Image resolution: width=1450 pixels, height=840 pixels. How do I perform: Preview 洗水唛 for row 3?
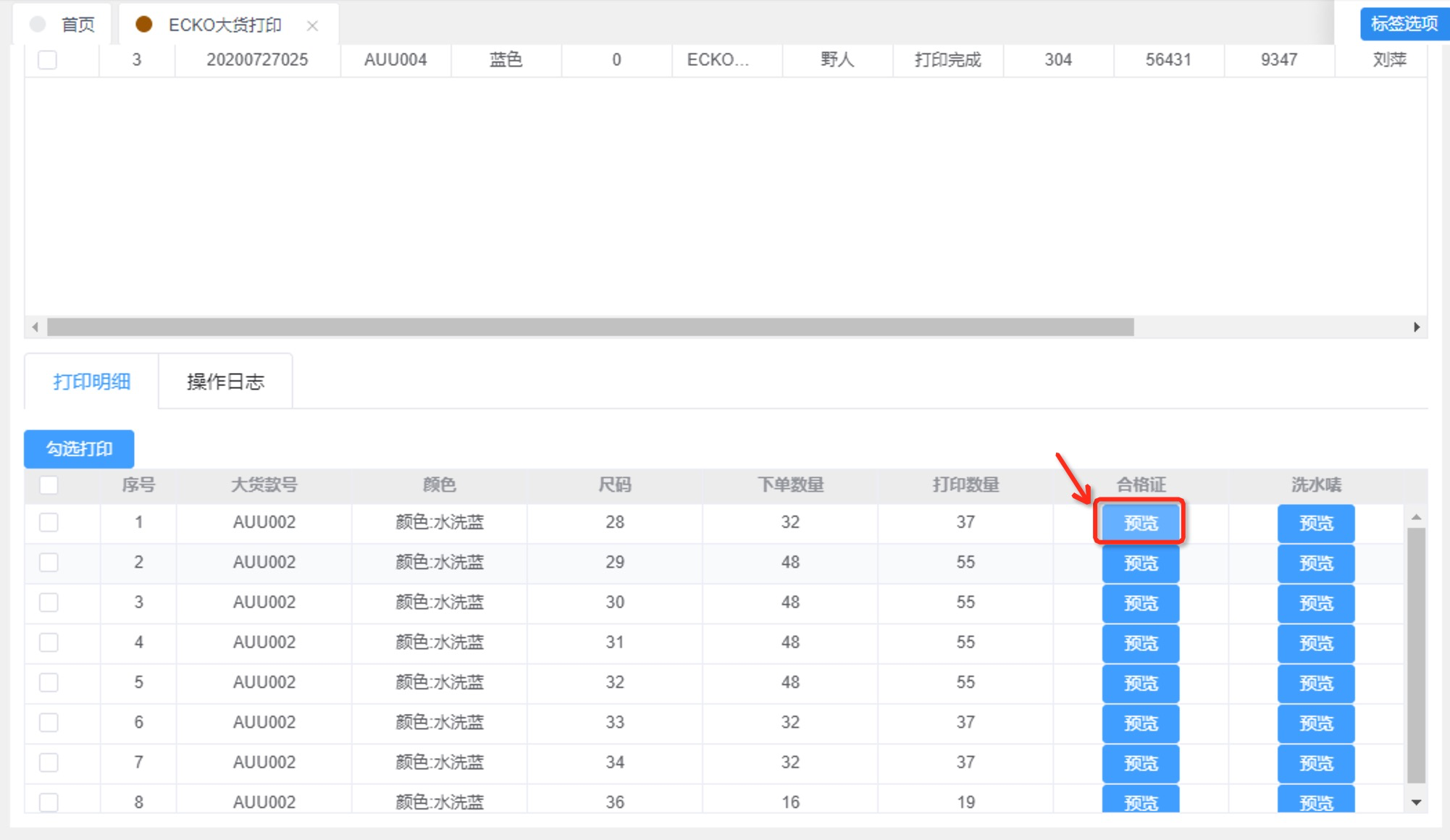pyautogui.click(x=1315, y=603)
